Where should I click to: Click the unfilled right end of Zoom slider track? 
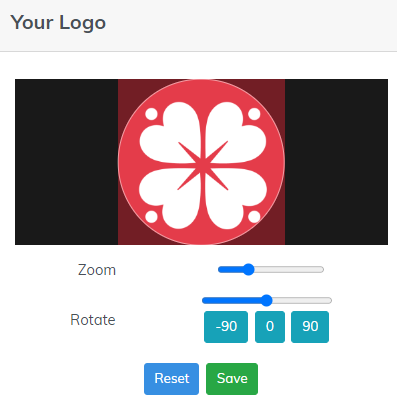click(289, 269)
